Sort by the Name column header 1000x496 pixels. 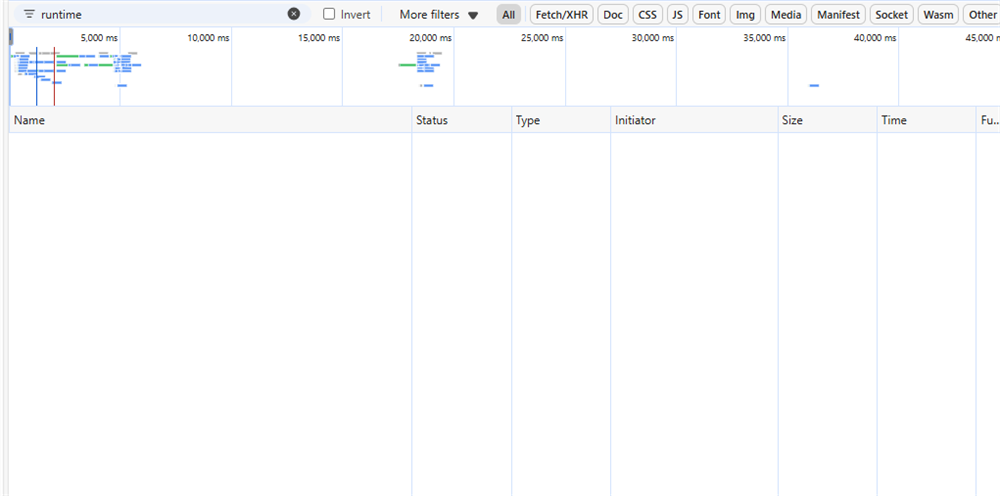coord(30,120)
